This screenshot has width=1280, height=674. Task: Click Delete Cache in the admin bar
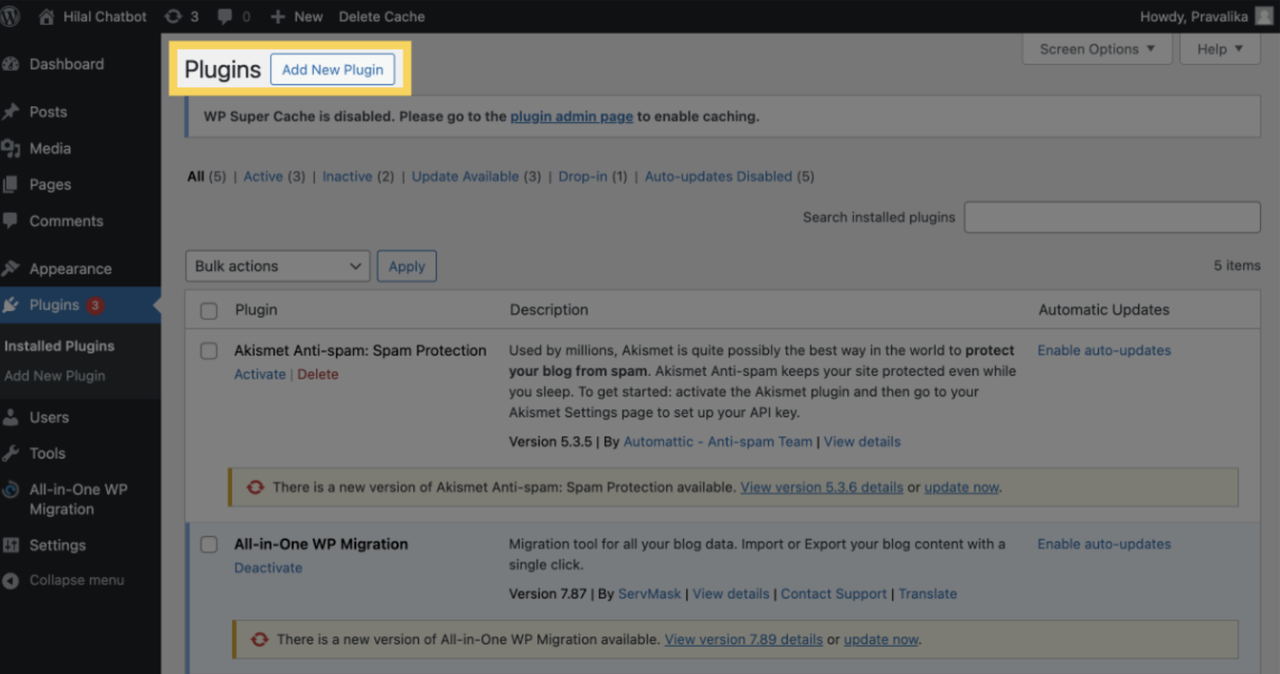coord(381,16)
